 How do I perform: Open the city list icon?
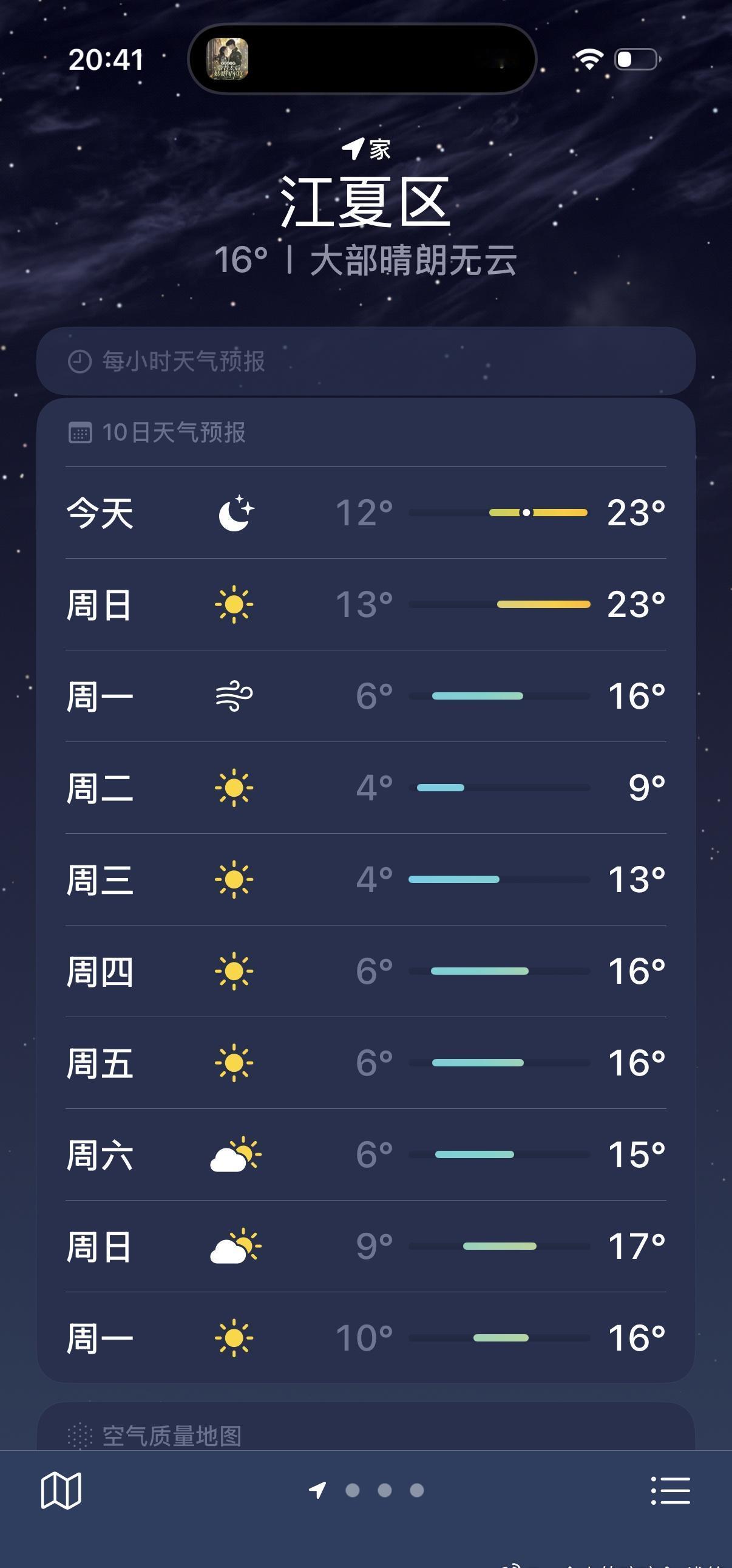(x=671, y=1491)
